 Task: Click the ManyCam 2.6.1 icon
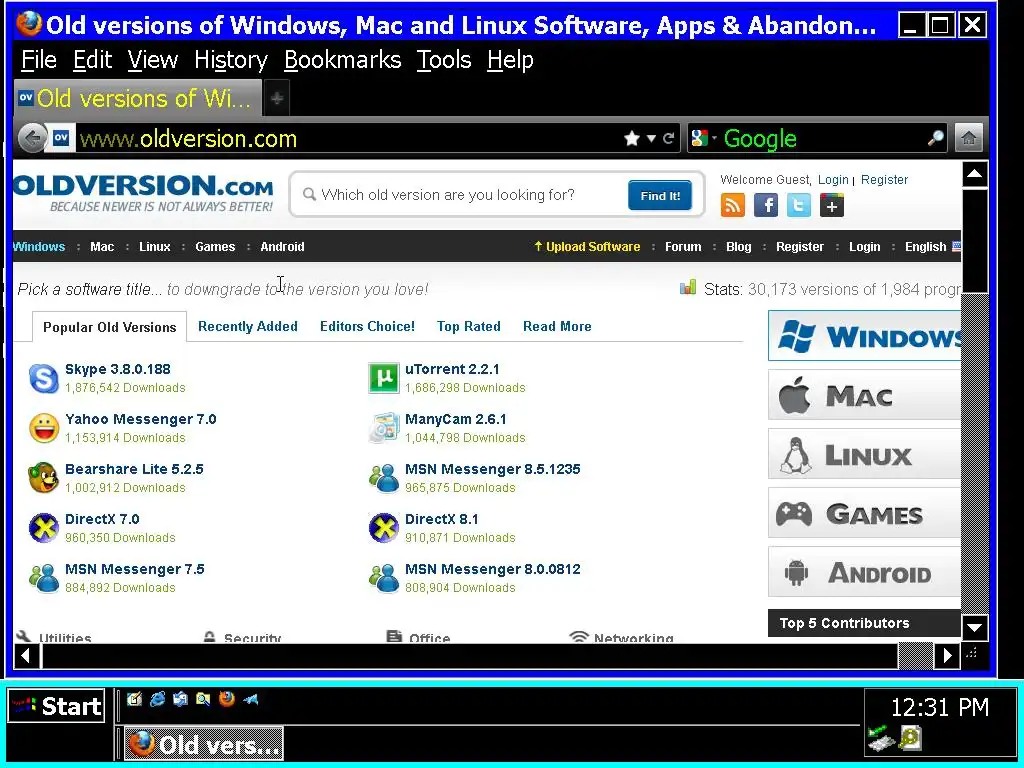point(383,428)
